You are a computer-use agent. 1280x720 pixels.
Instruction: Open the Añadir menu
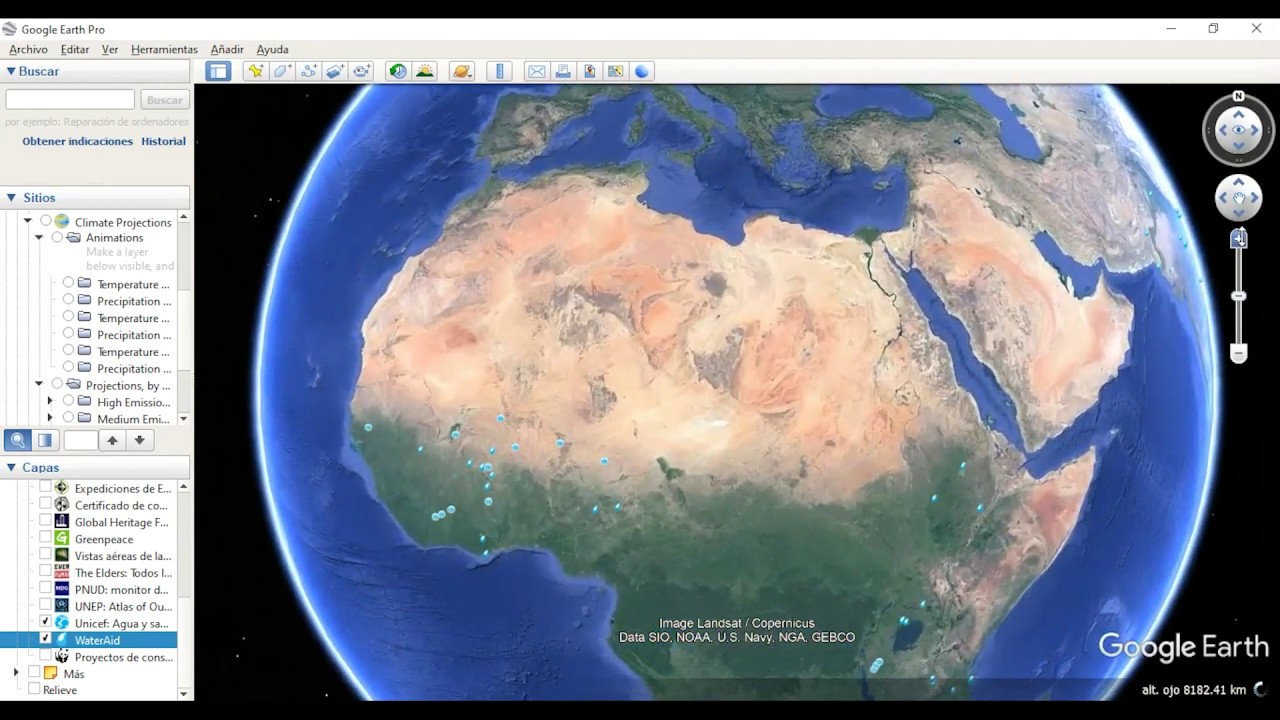tap(227, 49)
